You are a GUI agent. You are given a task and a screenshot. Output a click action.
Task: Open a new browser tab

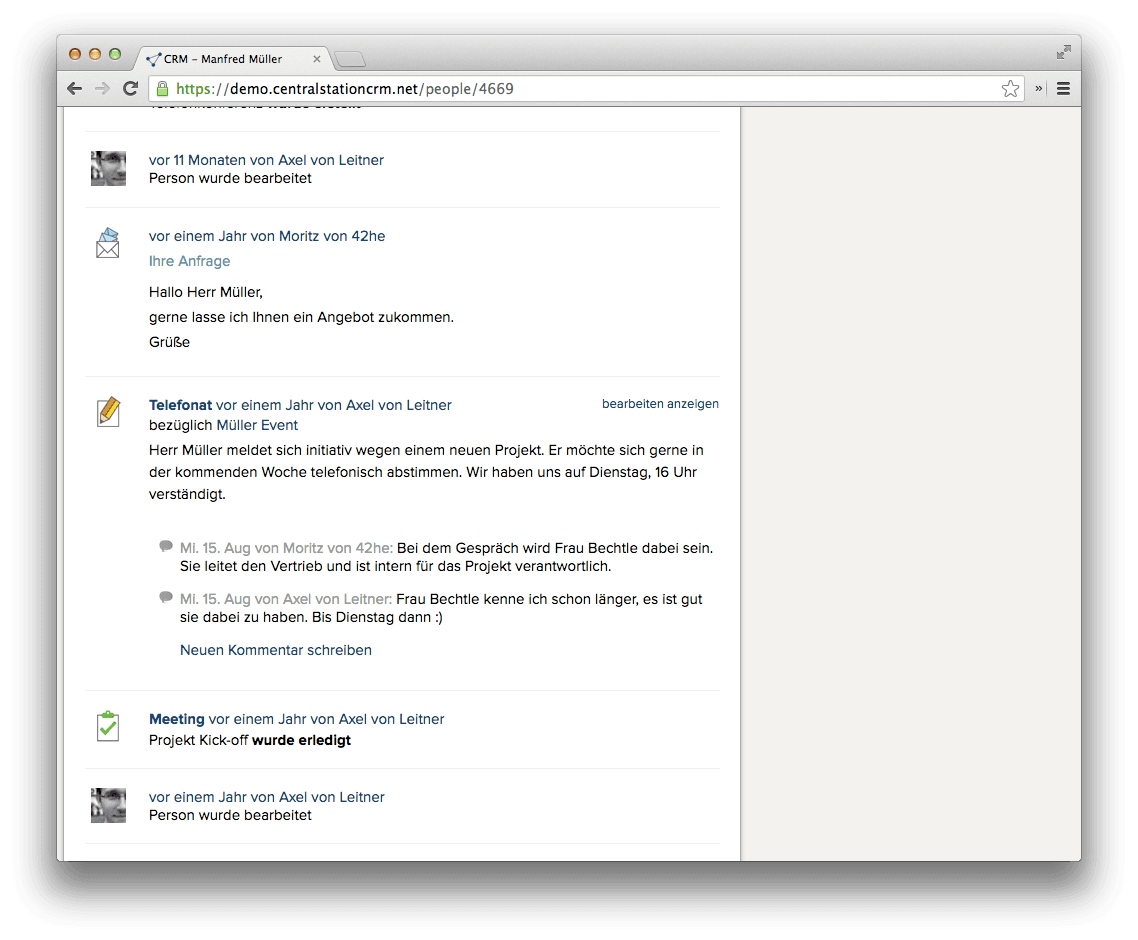point(350,59)
